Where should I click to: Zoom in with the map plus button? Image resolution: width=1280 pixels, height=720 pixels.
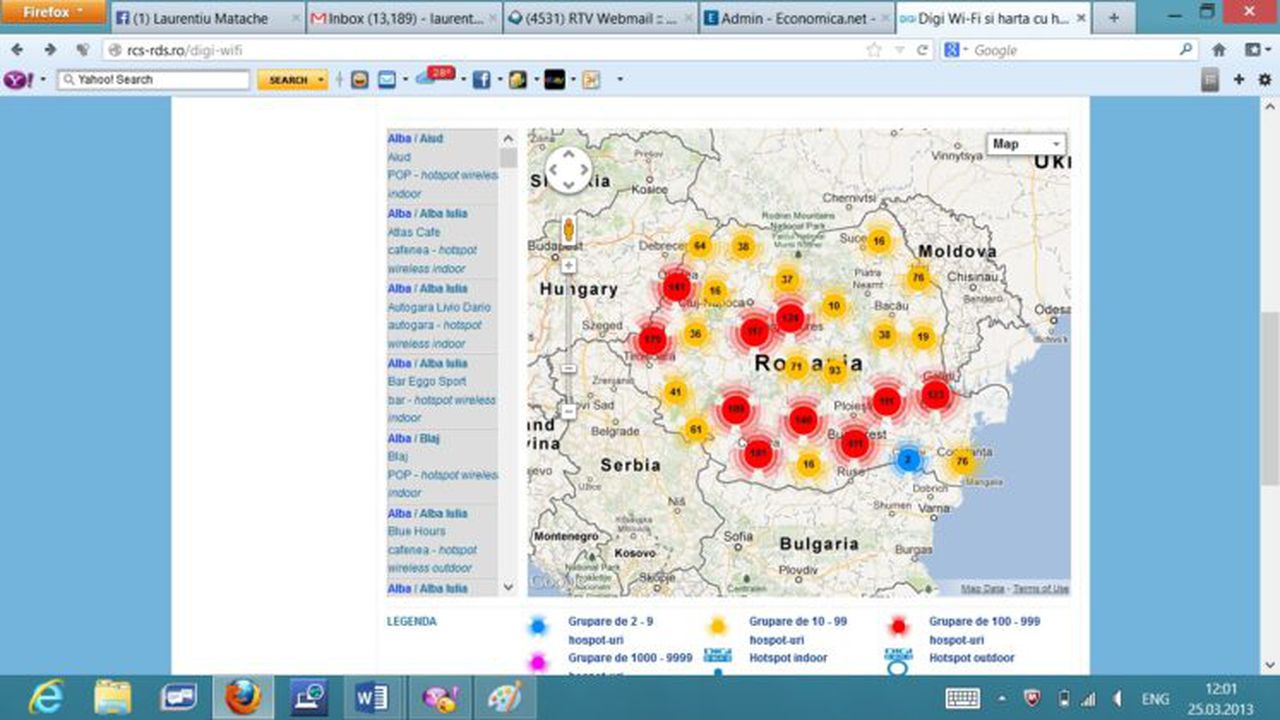[x=569, y=266]
